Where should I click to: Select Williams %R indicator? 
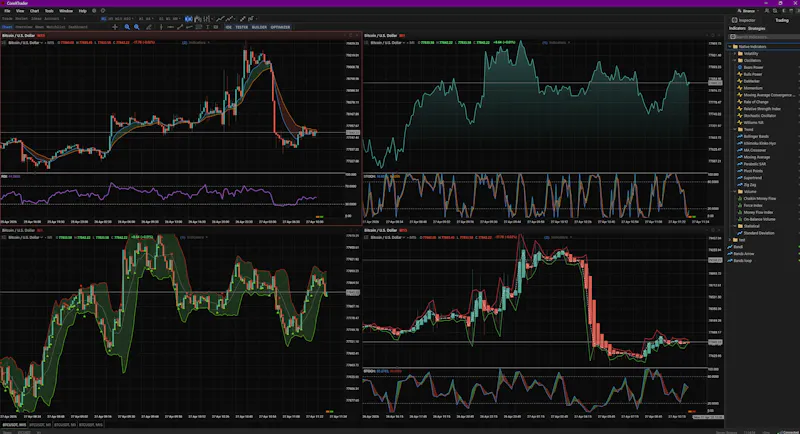point(753,122)
